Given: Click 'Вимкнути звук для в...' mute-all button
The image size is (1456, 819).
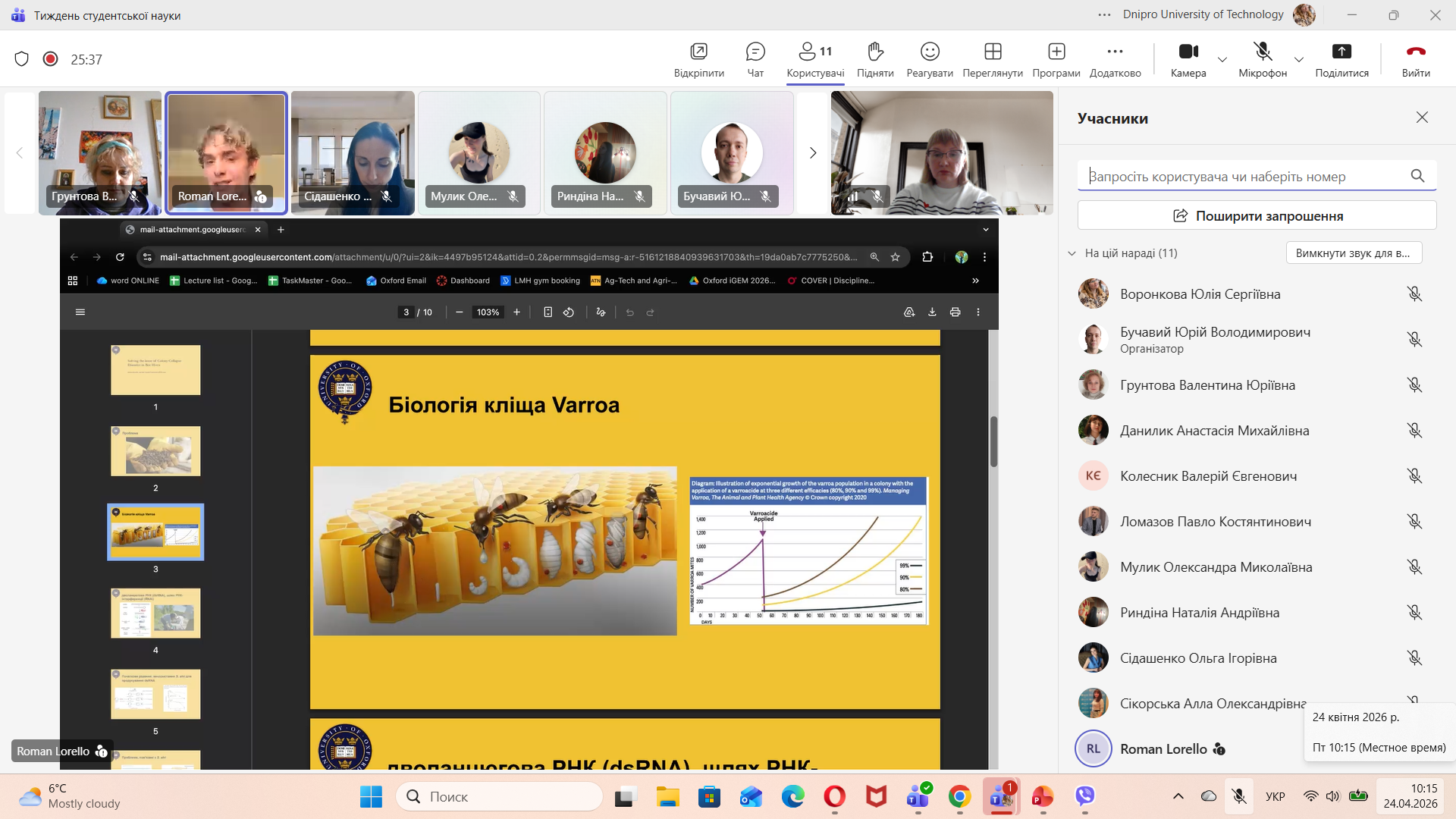Looking at the screenshot, I should pyautogui.click(x=1353, y=253).
